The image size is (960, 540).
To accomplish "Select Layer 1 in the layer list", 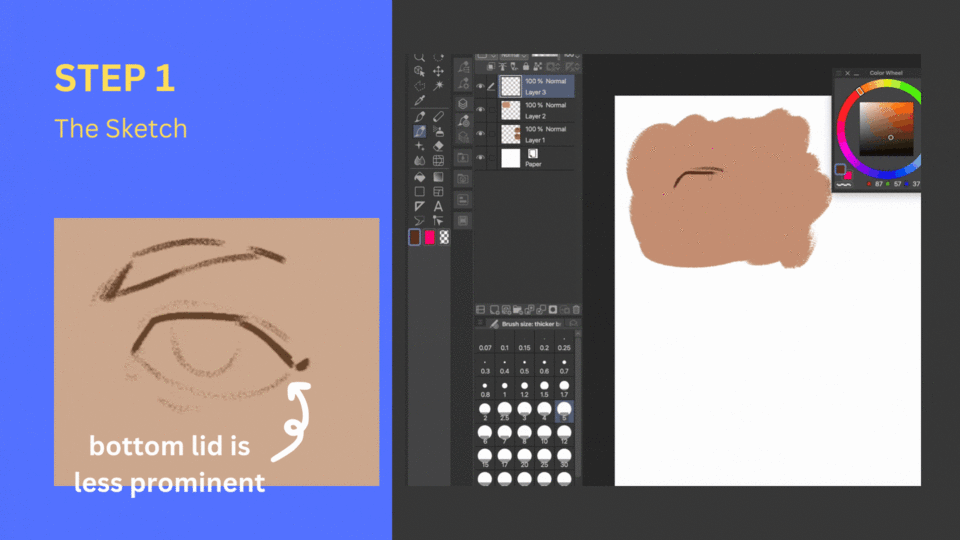I will (x=536, y=134).
